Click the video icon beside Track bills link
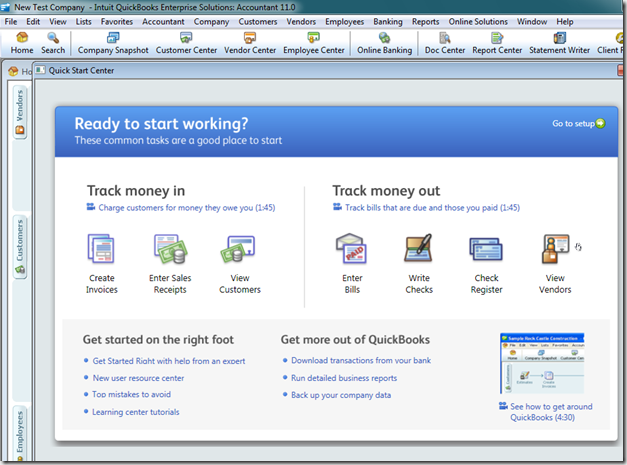 pos(338,207)
